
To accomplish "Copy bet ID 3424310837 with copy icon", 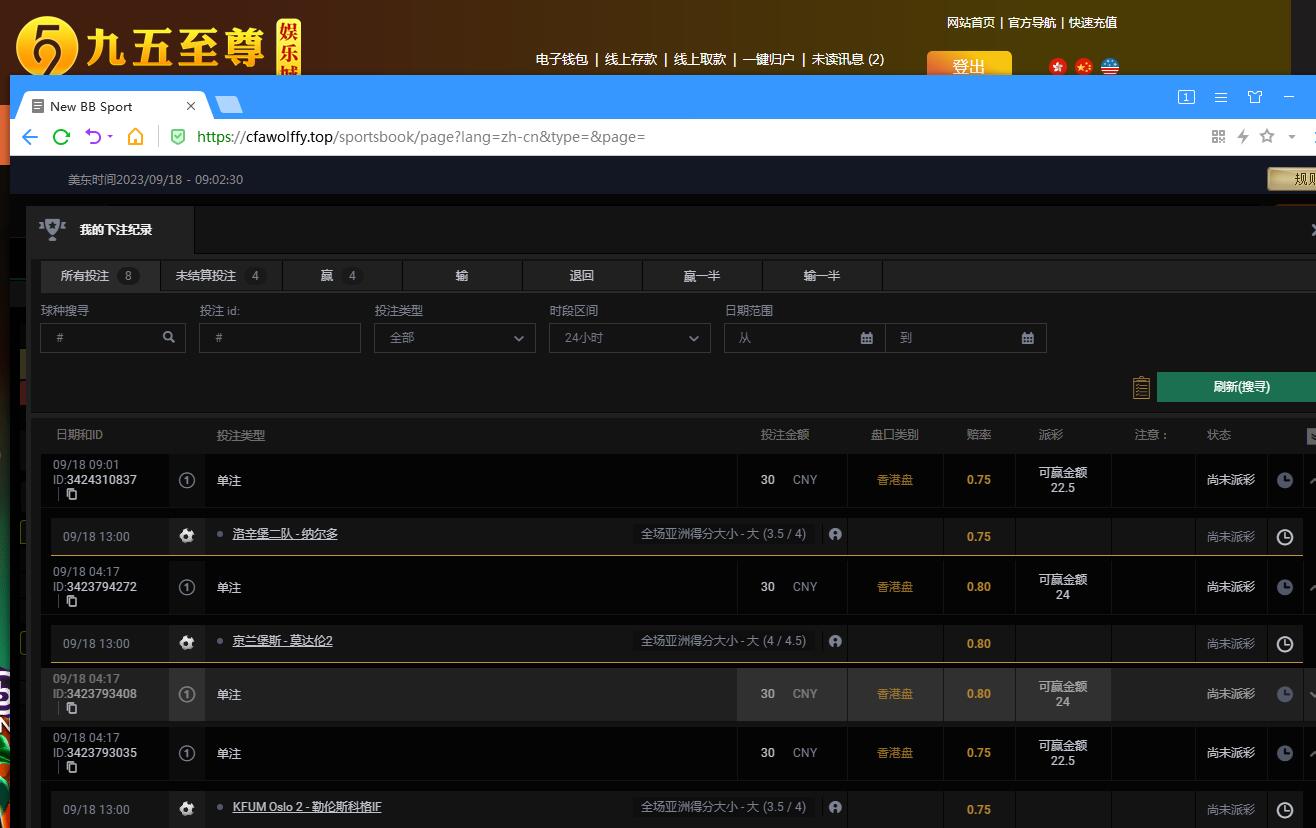I will pos(72,494).
